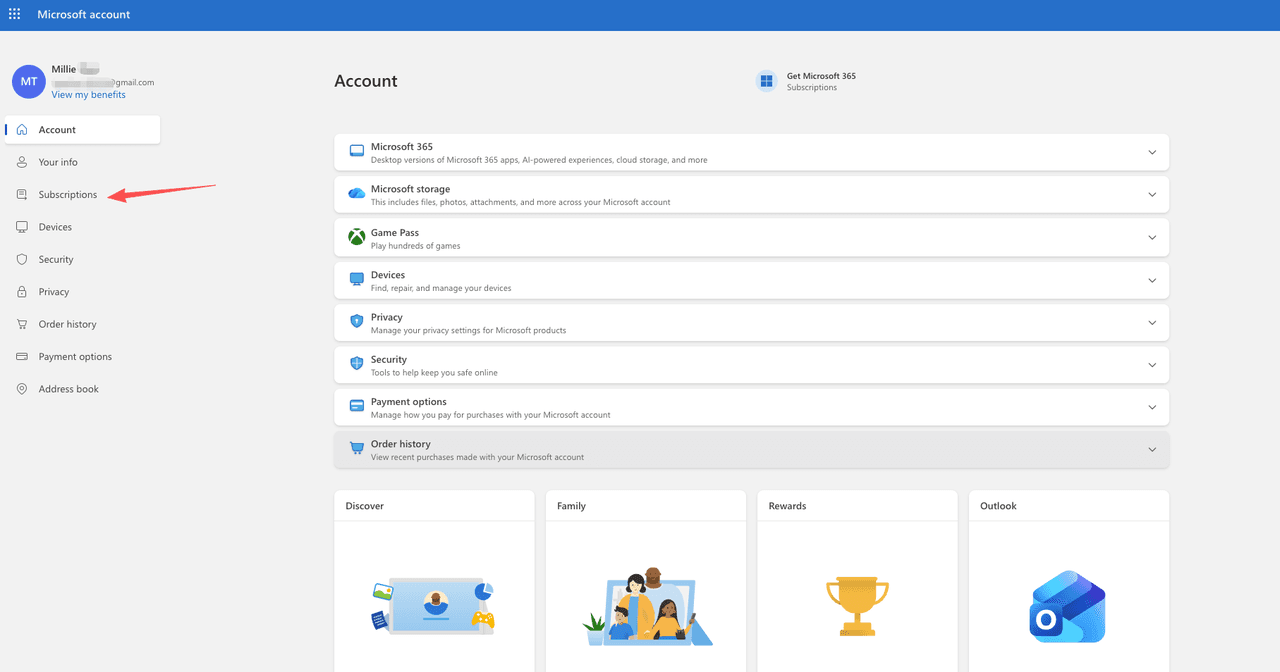Click the MT profile avatar
1280x672 pixels.
pyautogui.click(x=29, y=82)
